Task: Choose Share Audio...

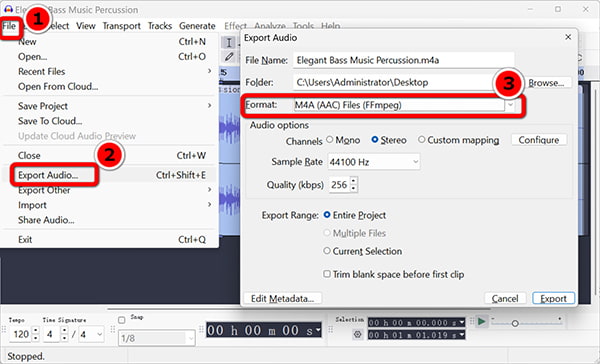Action: 109,220
